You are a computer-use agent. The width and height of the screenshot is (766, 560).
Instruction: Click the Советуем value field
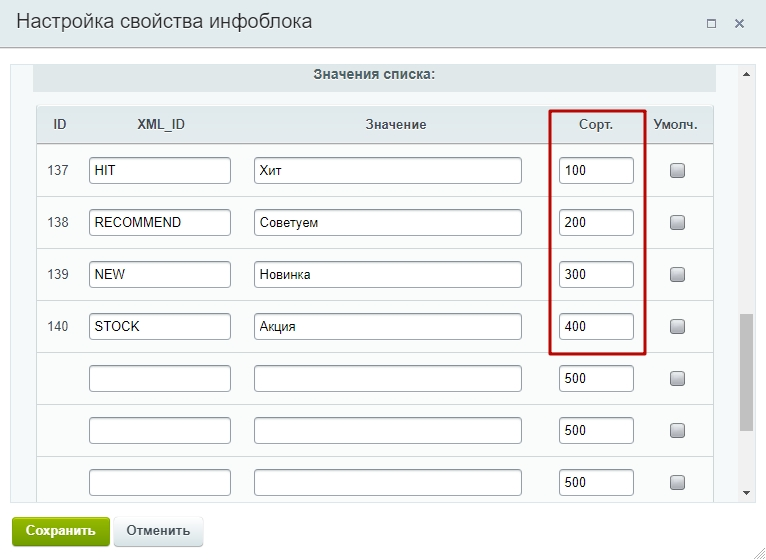pos(387,222)
